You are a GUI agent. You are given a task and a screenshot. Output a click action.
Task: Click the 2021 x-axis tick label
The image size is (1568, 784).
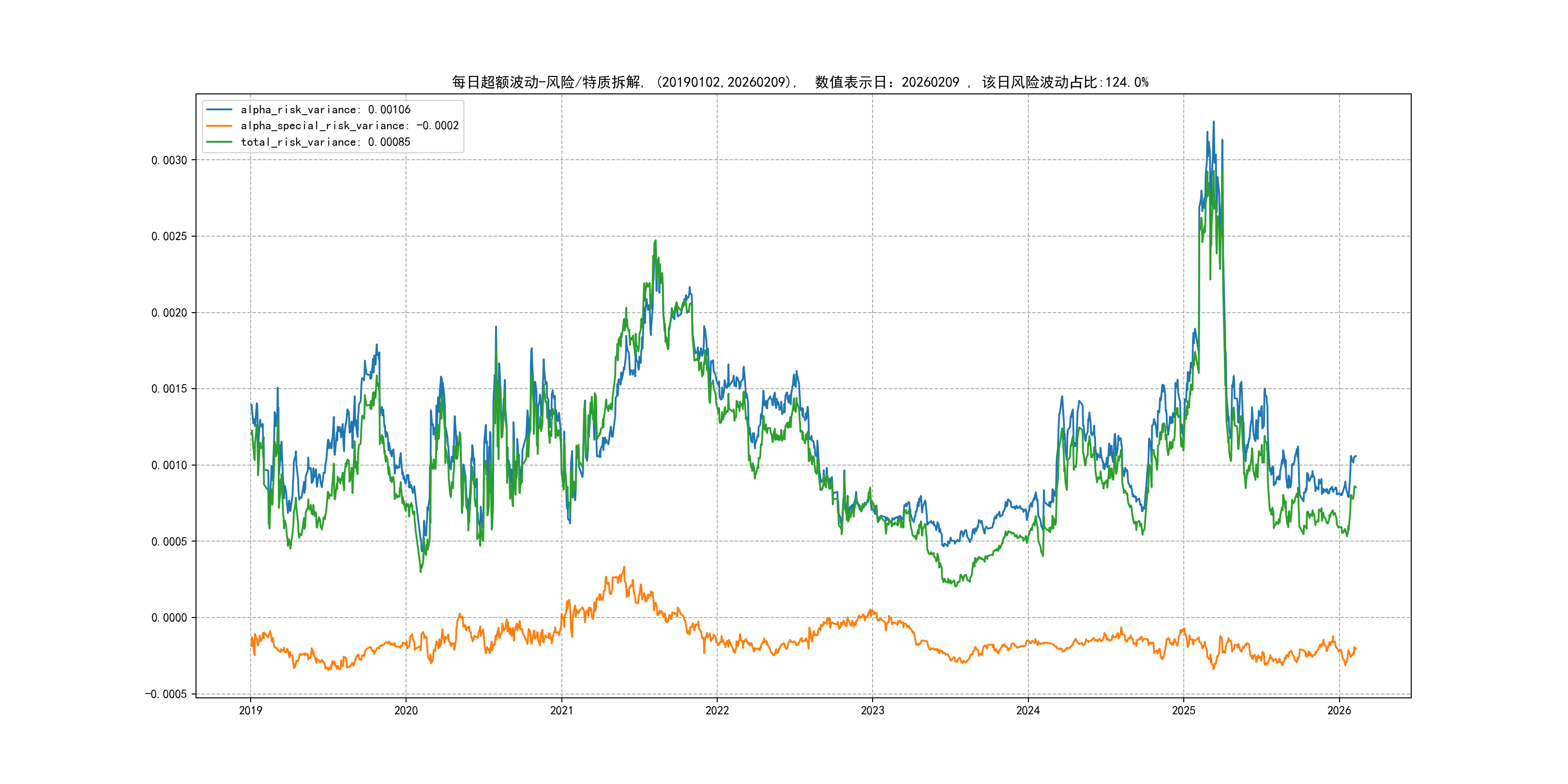pos(561,710)
